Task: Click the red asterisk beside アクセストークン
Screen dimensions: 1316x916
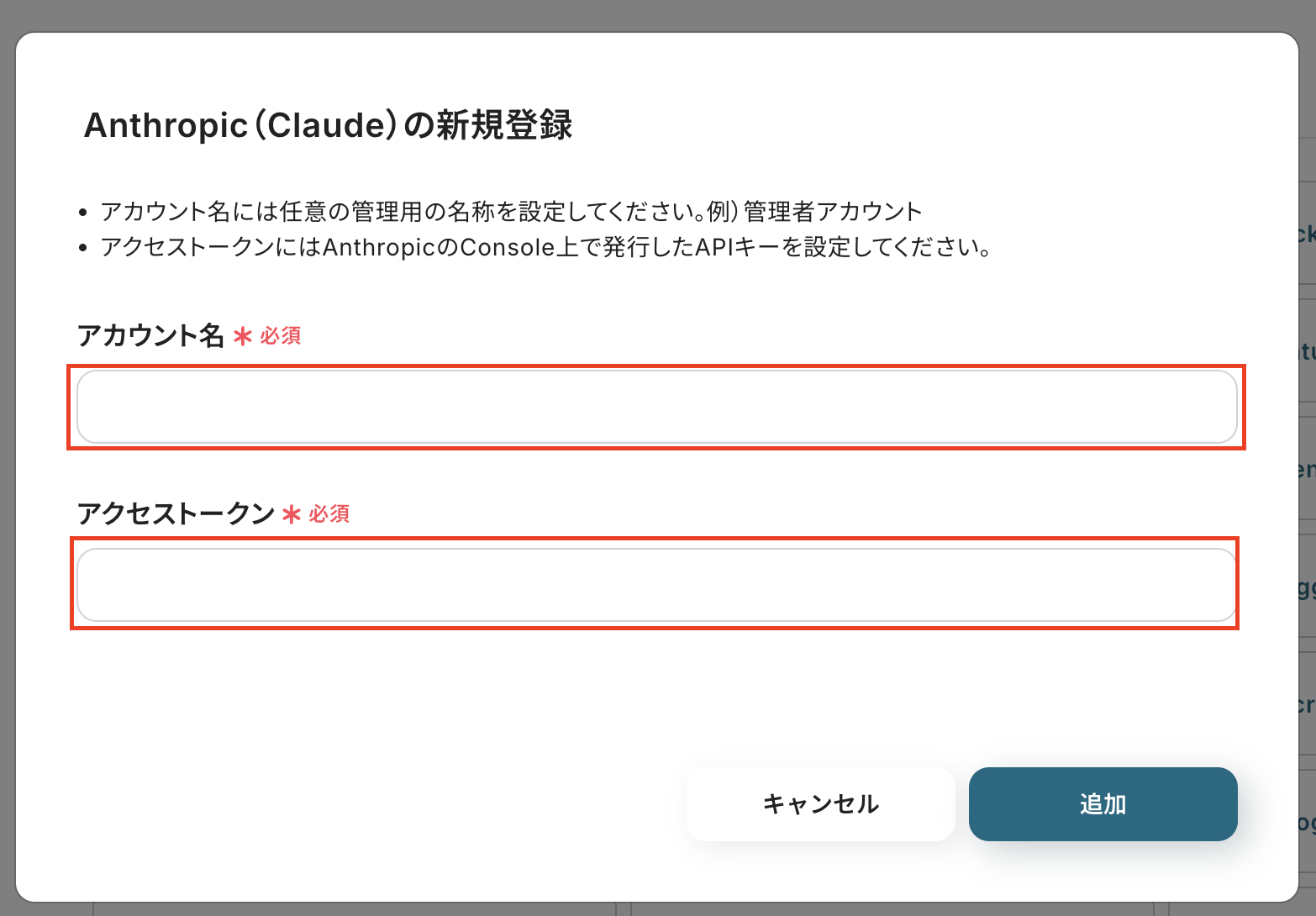Action: pyautogui.click(x=292, y=514)
